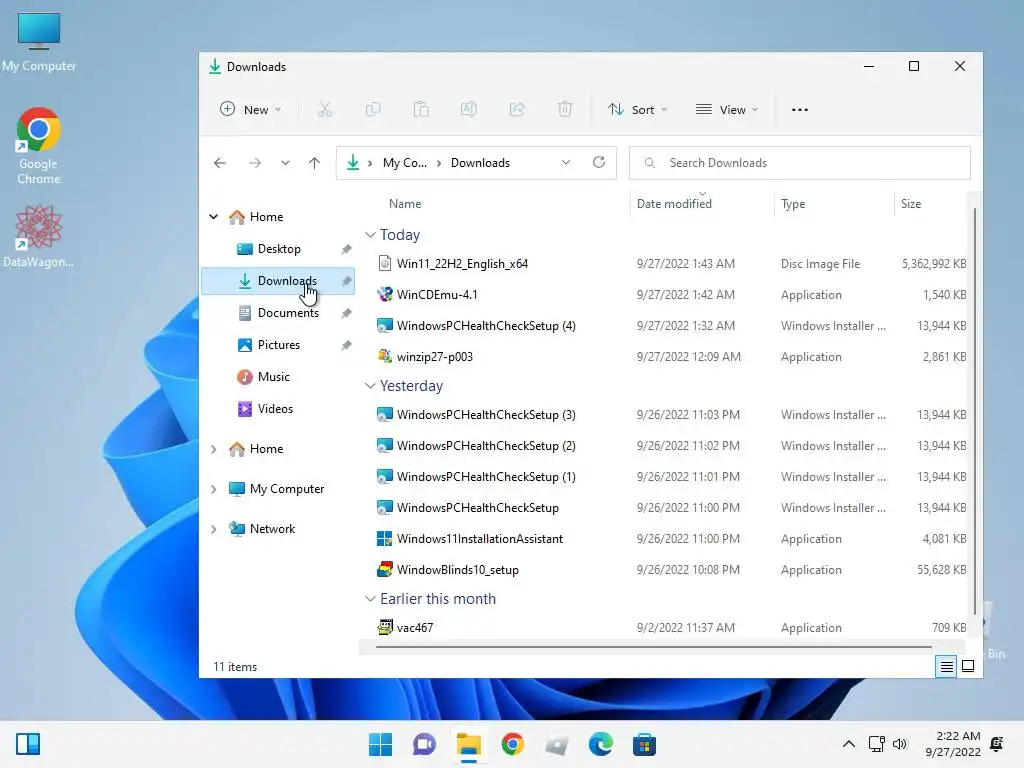Screen dimensions: 1024x768
Task: Open Microsoft Edge from the taskbar
Action: tap(601, 744)
